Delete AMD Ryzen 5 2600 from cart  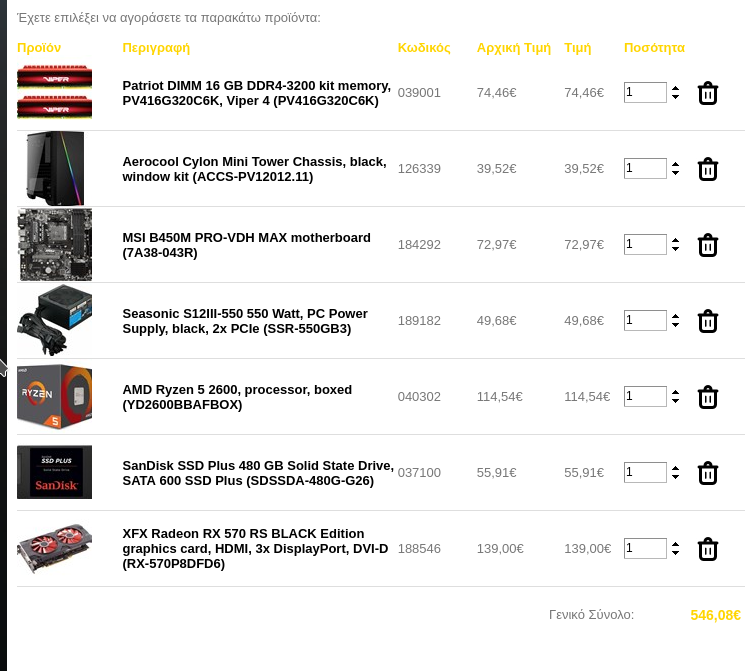pos(707,397)
